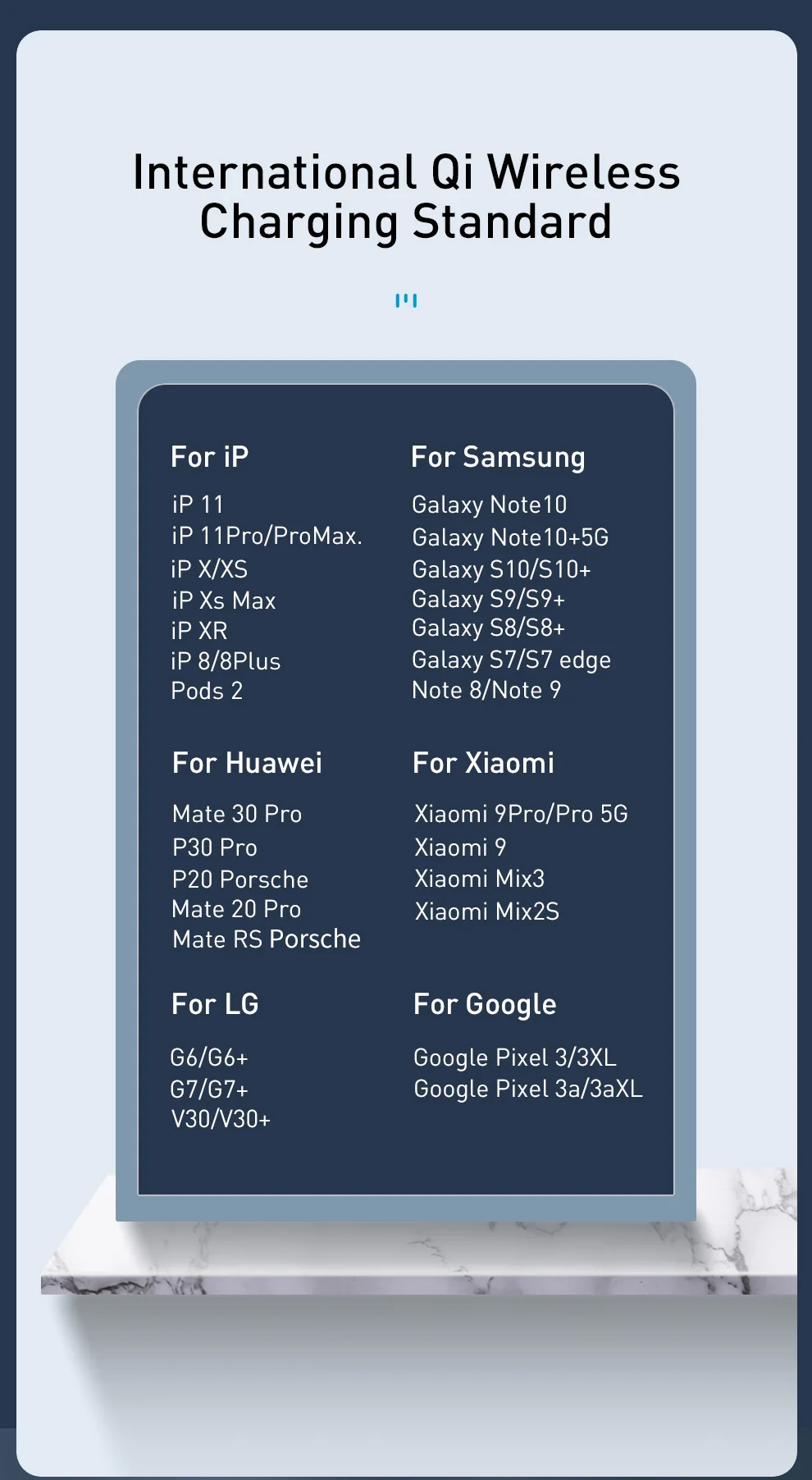This screenshot has width=812, height=1480.
Task: Select the For iP heading
Action: 210,457
